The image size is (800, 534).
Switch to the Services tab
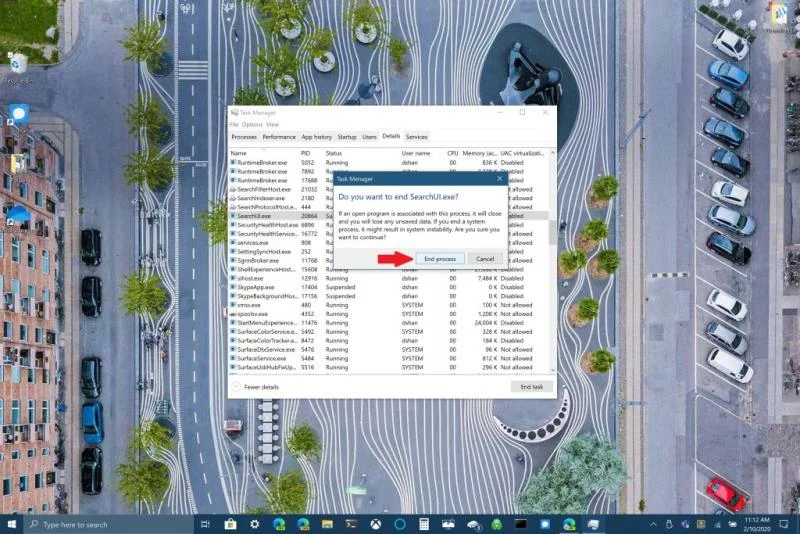coord(416,137)
